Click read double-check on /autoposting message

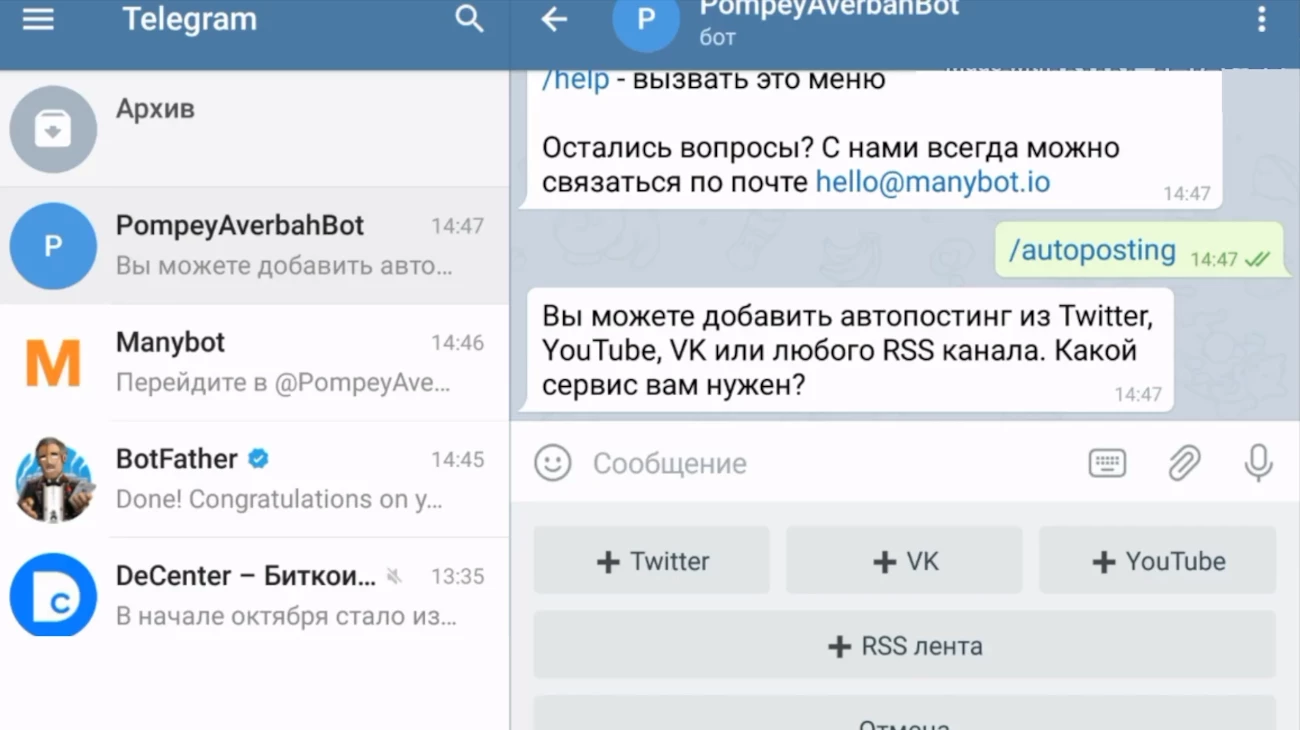(x=1257, y=260)
